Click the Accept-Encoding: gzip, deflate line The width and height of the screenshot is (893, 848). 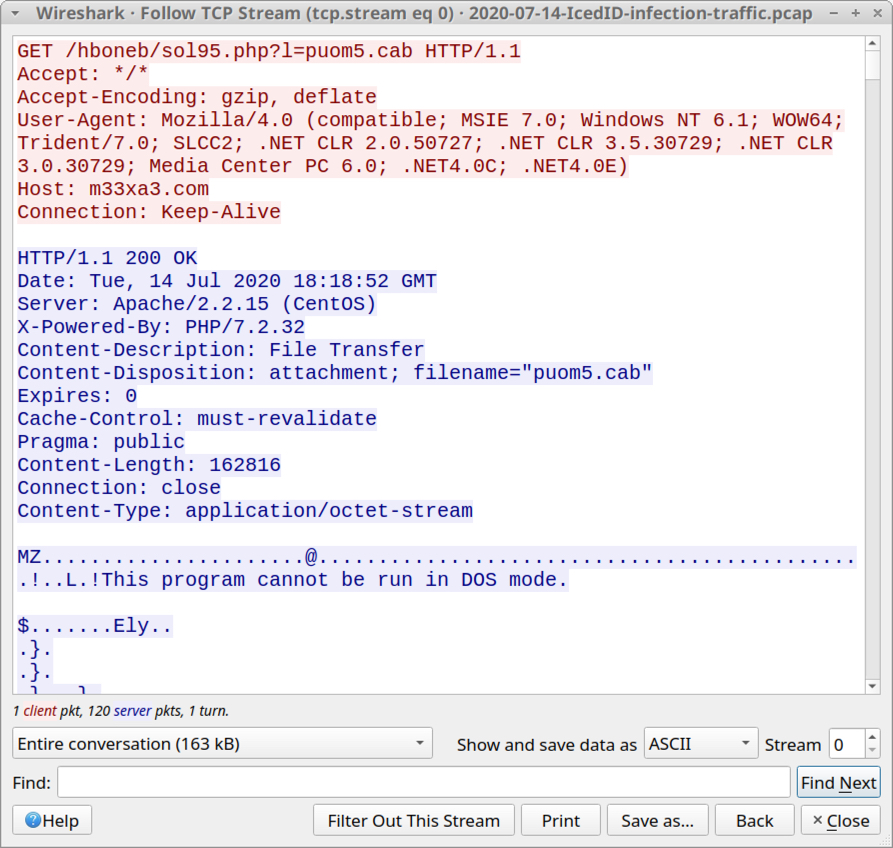click(196, 97)
